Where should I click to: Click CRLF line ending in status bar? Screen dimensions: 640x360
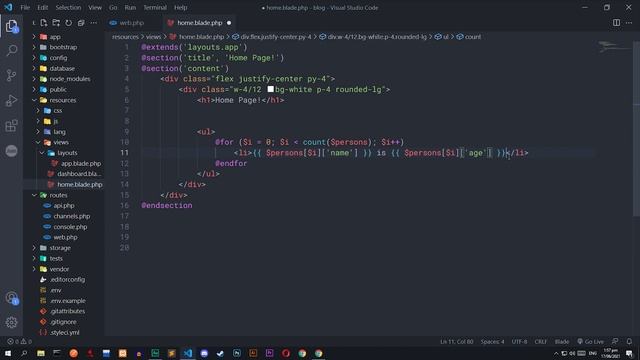pyautogui.click(x=540, y=342)
